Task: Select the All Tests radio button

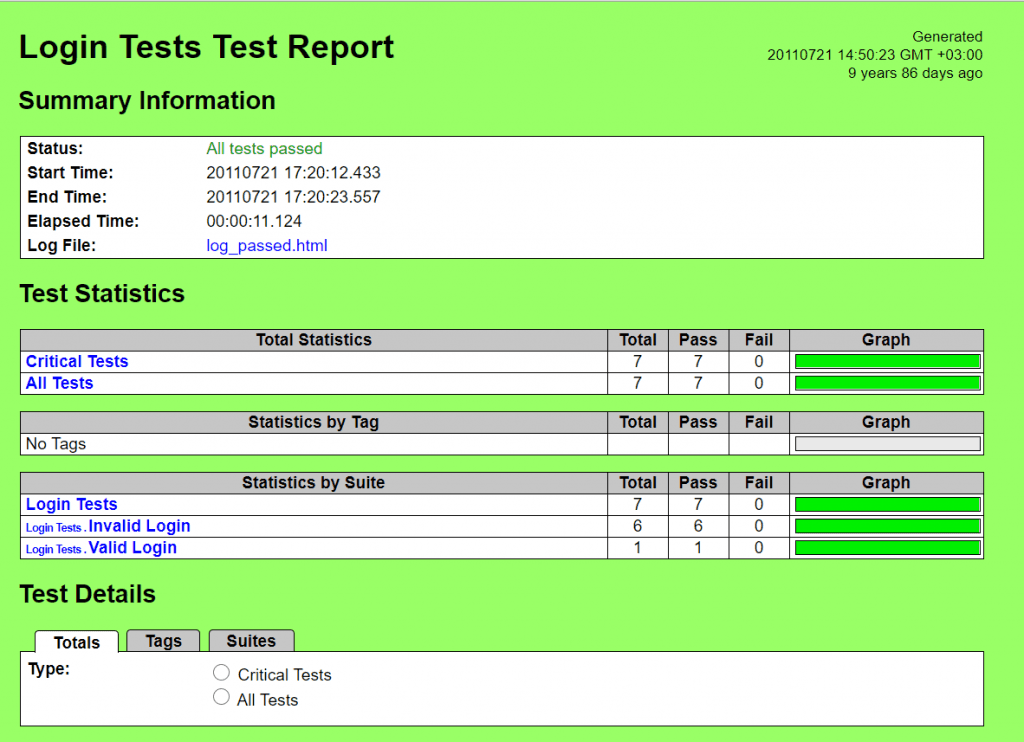Action: 221,696
